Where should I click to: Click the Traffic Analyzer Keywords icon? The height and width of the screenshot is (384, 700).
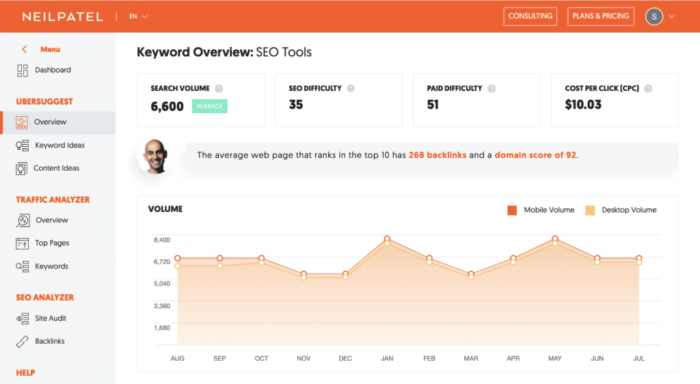[x=22, y=267]
